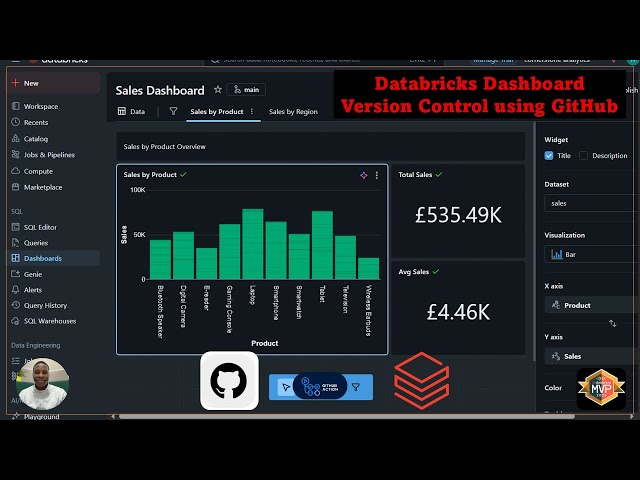Click the Data Engineering section header

coord(36,345)
